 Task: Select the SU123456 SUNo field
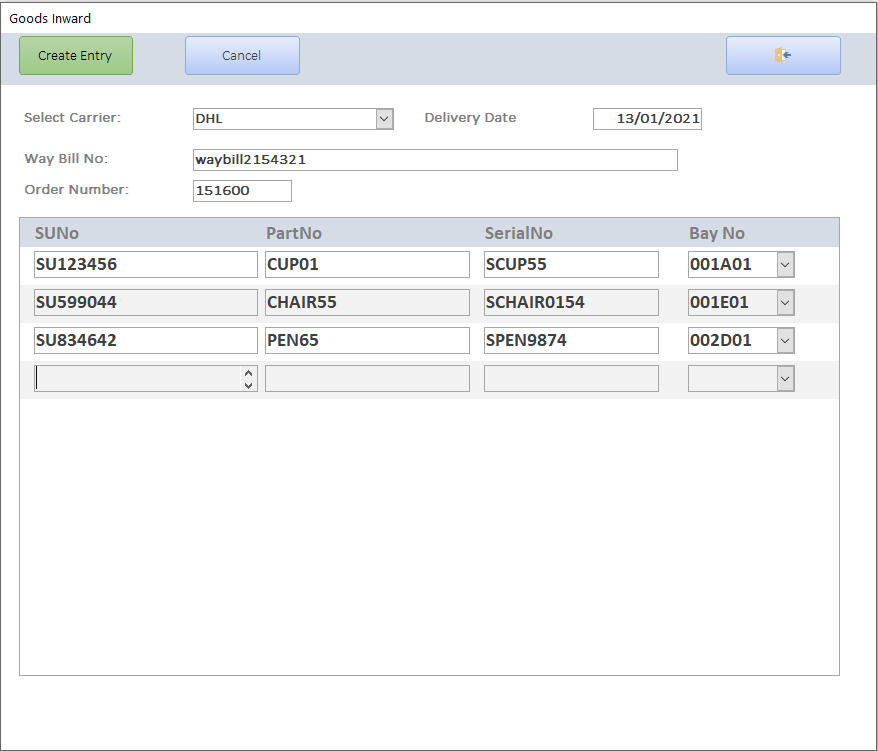(x=146, y=265)
